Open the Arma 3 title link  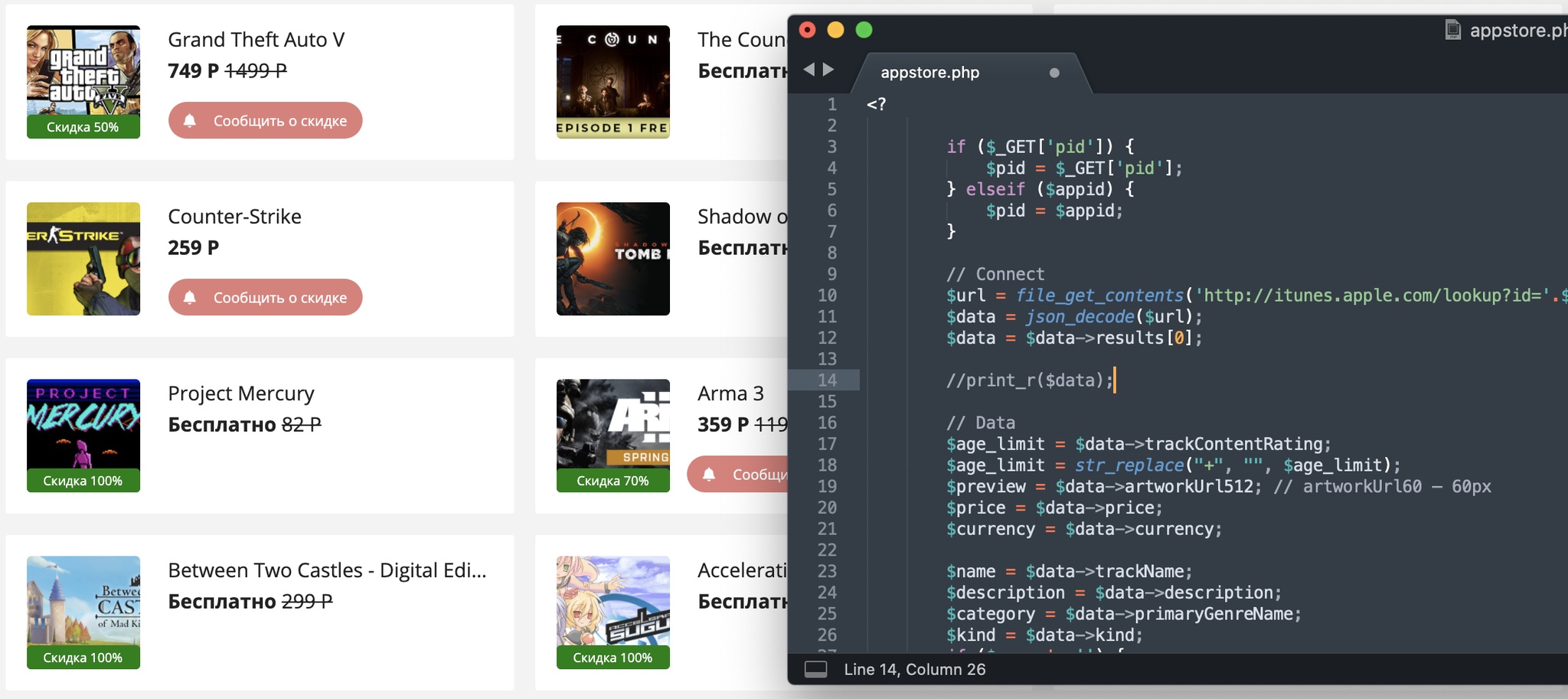tap(730, 394)
